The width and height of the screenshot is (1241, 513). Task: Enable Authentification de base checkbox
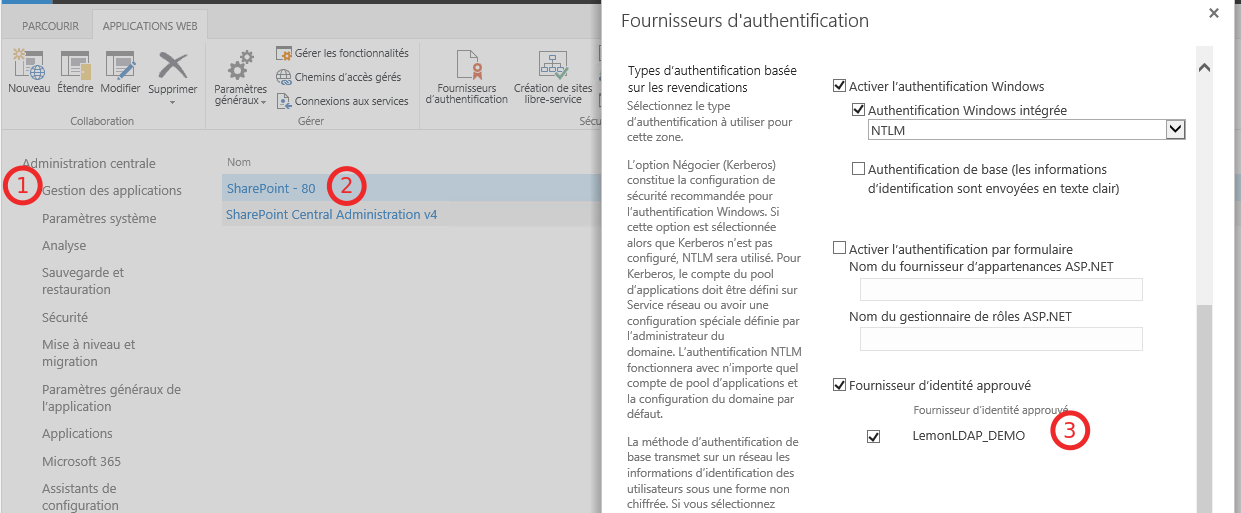click(858, 170)
